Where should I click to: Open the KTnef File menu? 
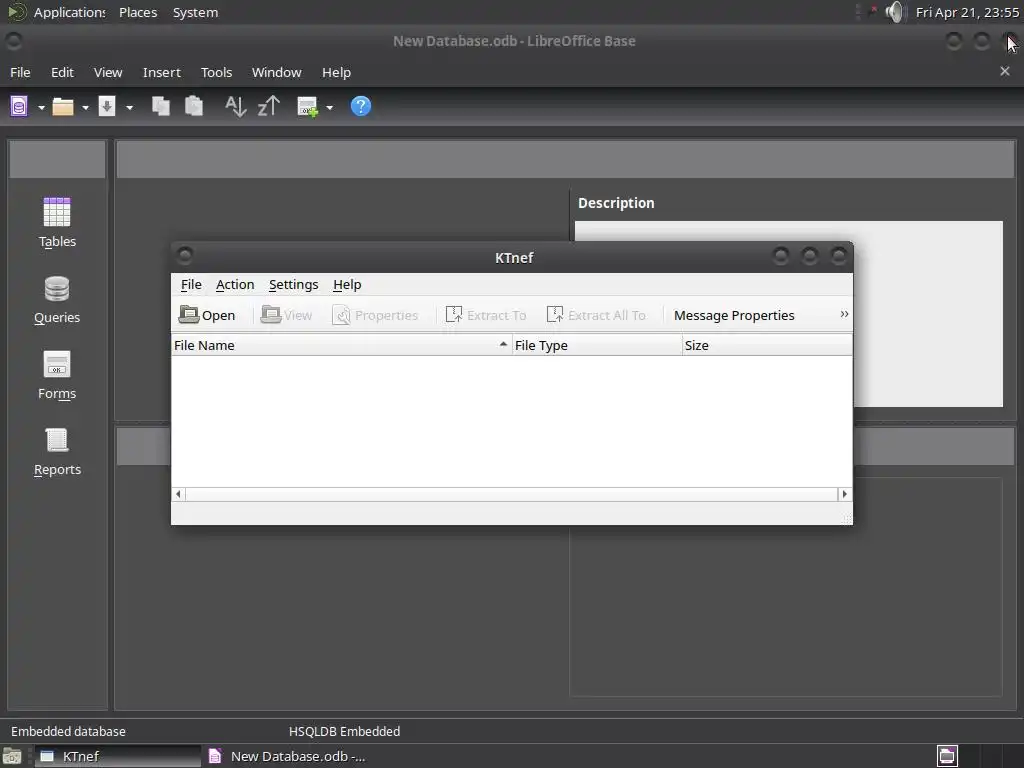tap(191, 285)
